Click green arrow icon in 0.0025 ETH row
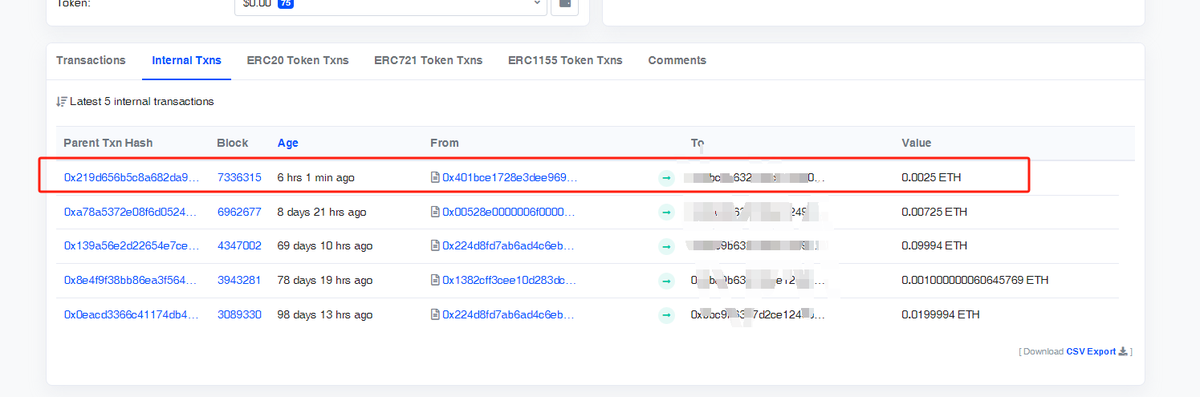1200x397 pixels. [x=666, y=178]
